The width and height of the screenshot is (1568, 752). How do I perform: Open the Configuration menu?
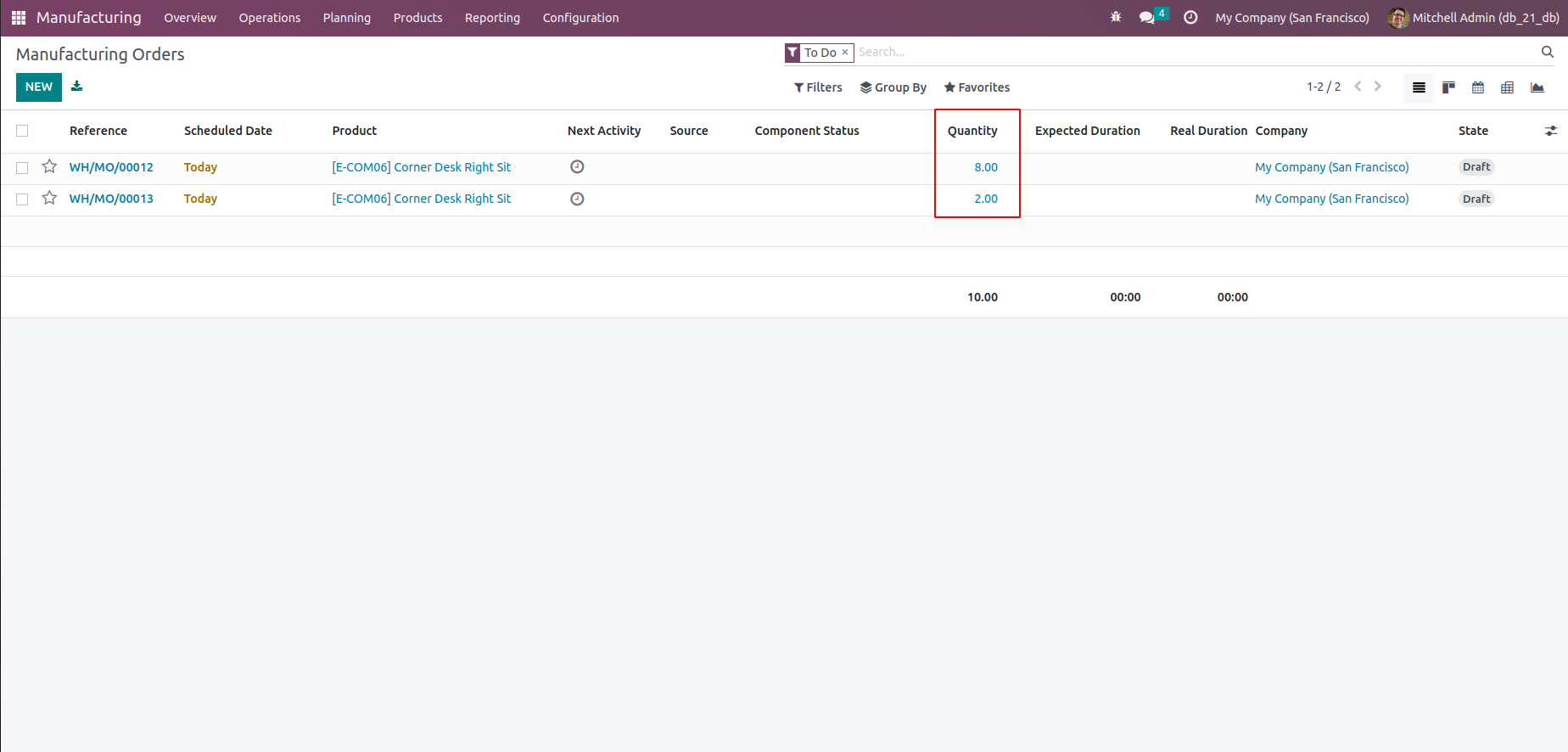580,18
